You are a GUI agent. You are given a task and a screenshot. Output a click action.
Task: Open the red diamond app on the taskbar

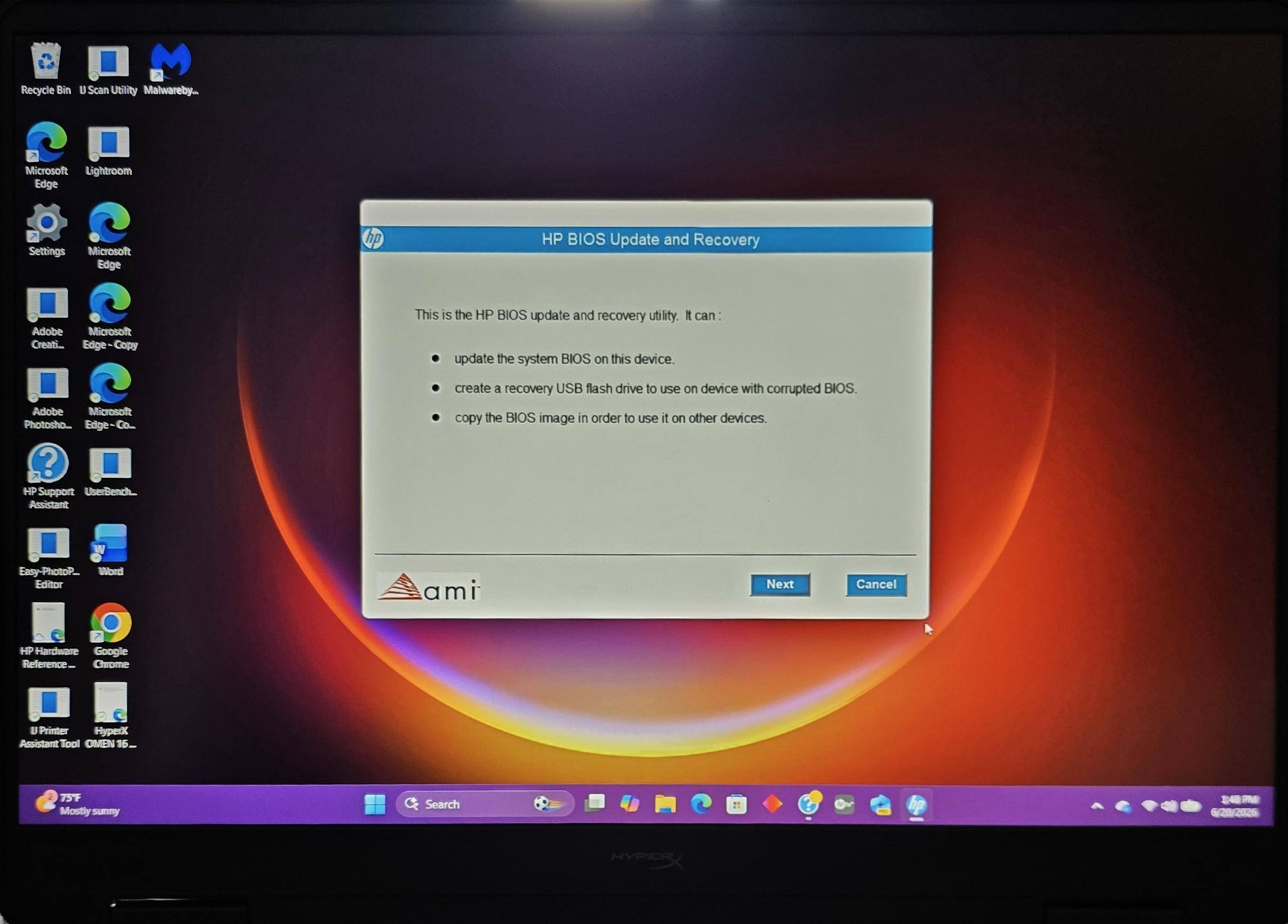[772, 804]
